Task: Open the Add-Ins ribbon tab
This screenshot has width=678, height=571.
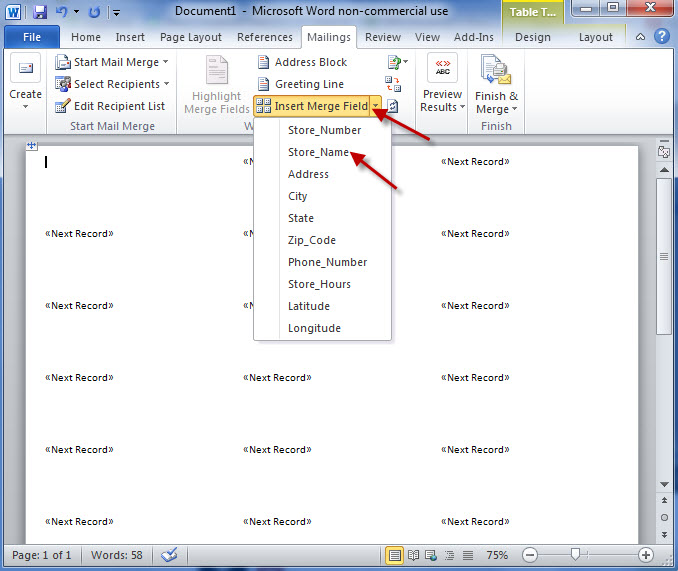Action: 473,38
